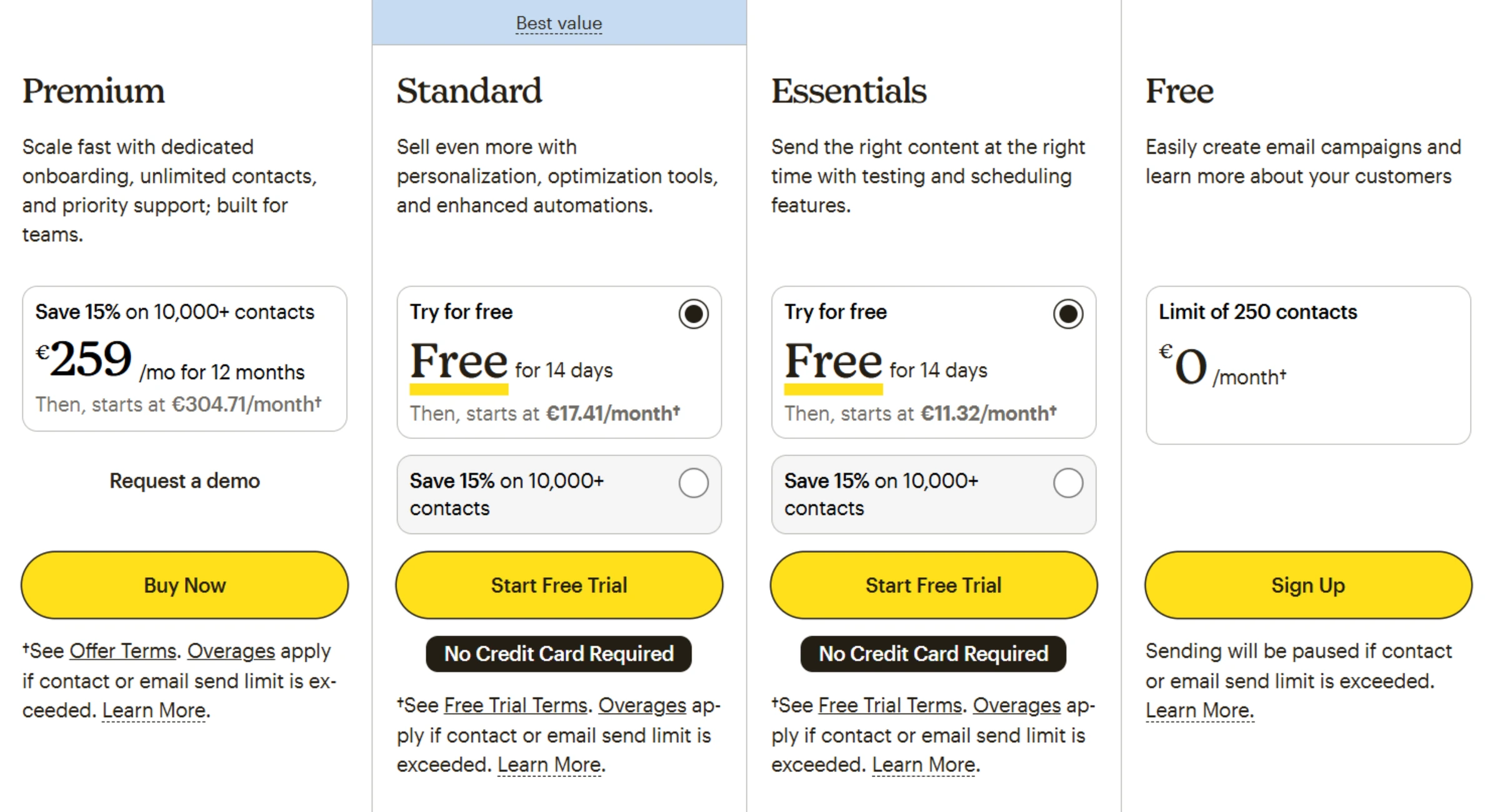This screenshot has height=812, width=1500.
Task: Click "Request a demo" under Premium
Action: (184, 481)
